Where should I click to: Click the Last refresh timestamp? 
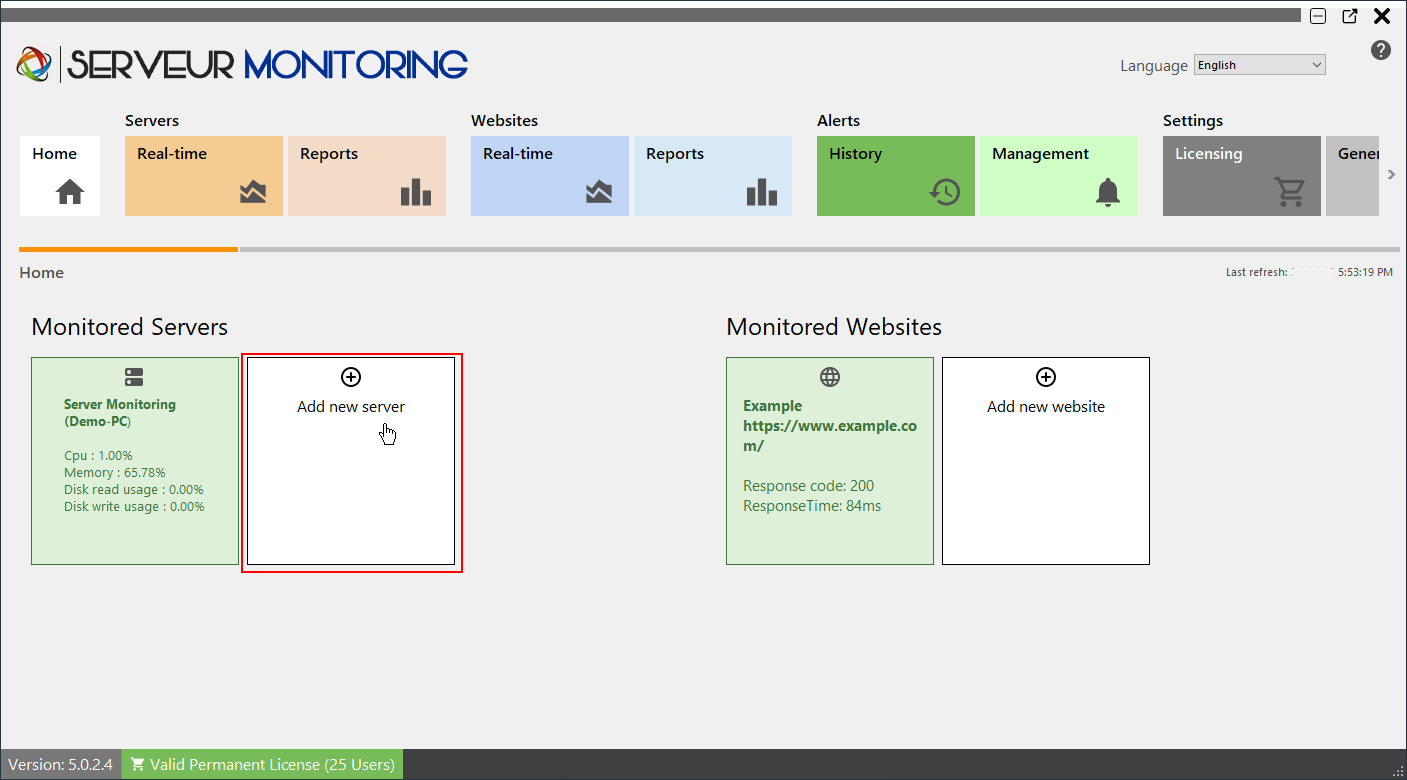1310,272
